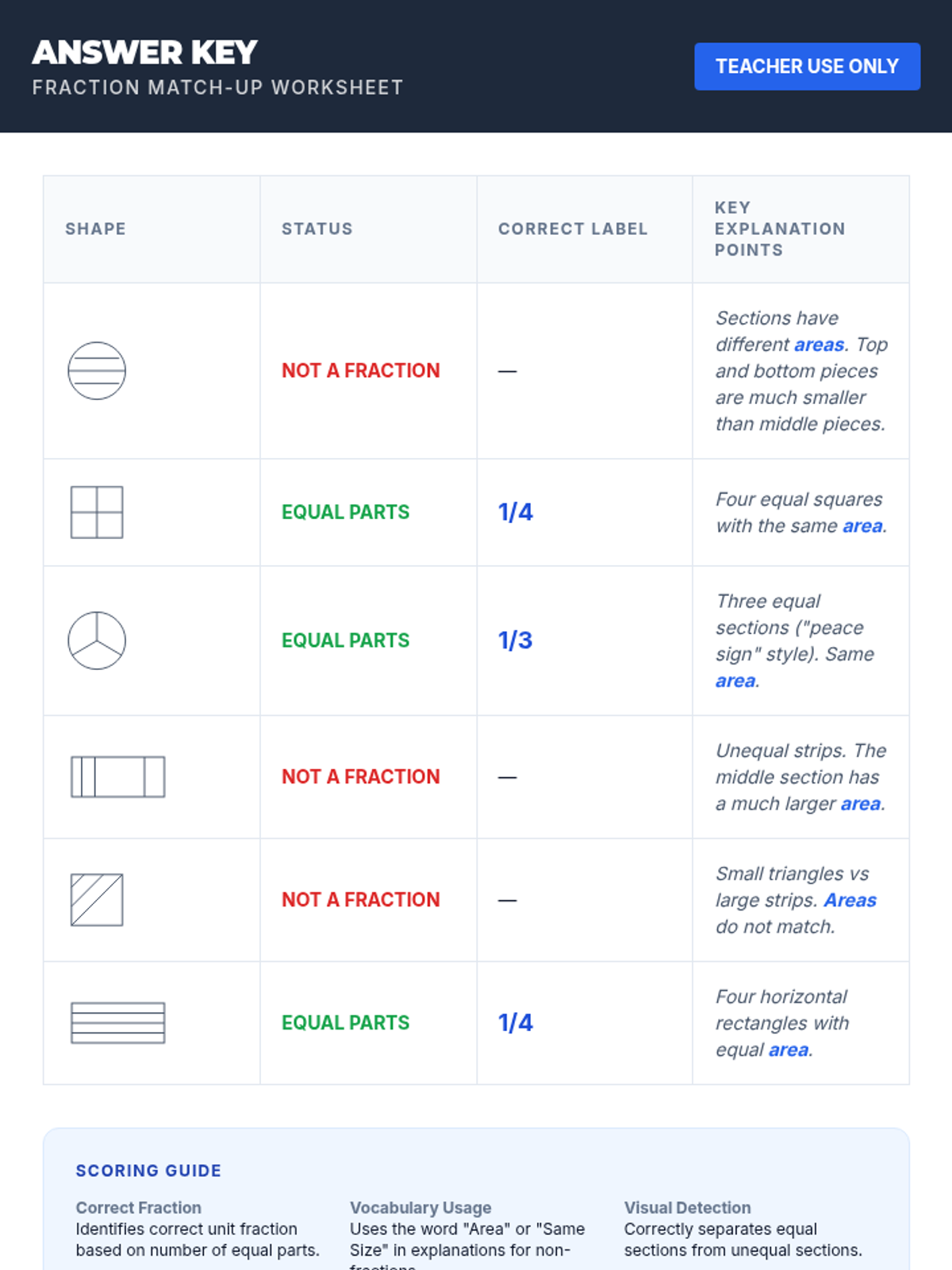Click the Answer Key title
The height and width of the screenshot is (1270, 952).
(x=145, y=52)
